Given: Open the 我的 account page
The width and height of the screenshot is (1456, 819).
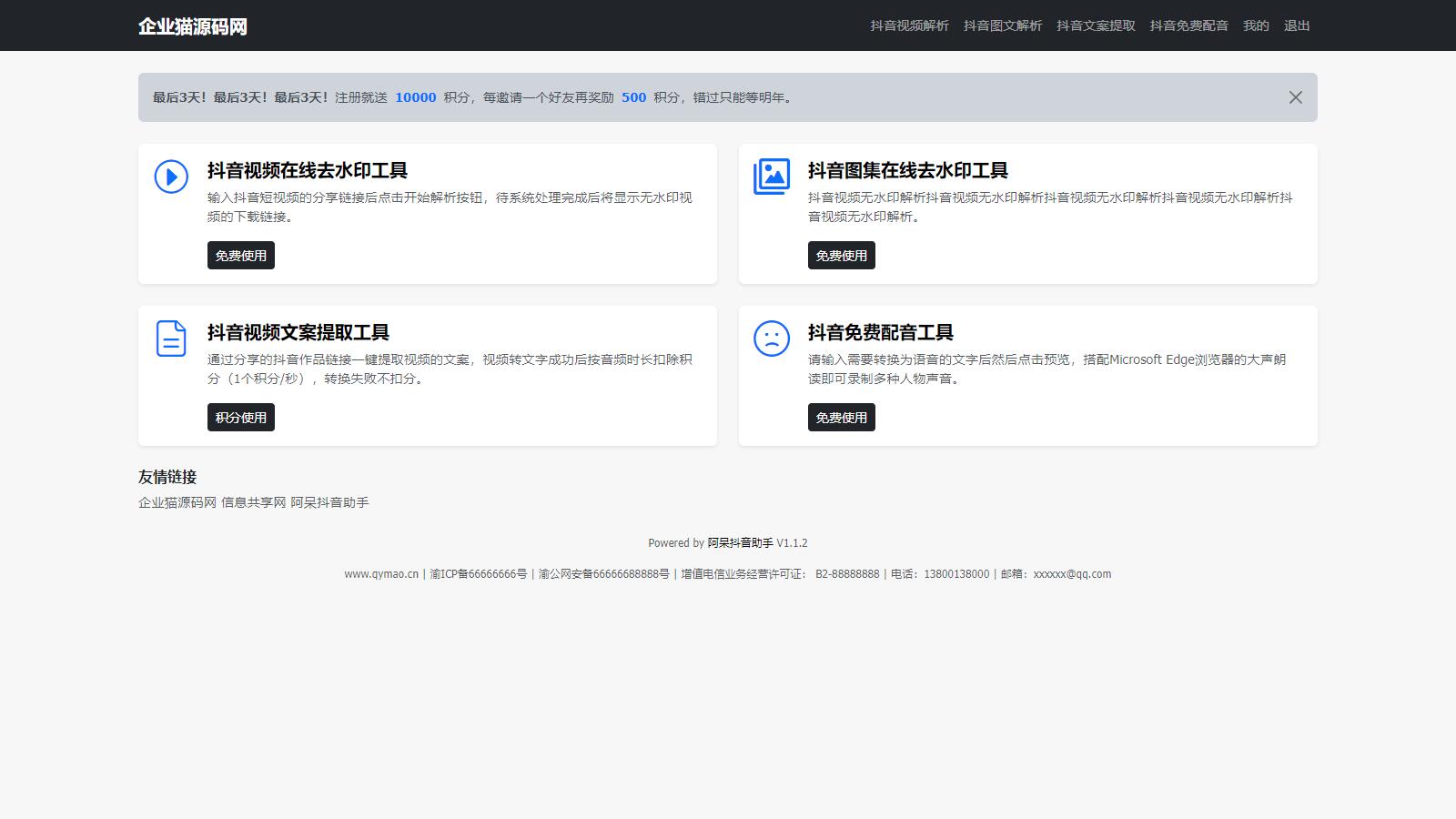Looking at the screenshot, I should point(1256,25).
